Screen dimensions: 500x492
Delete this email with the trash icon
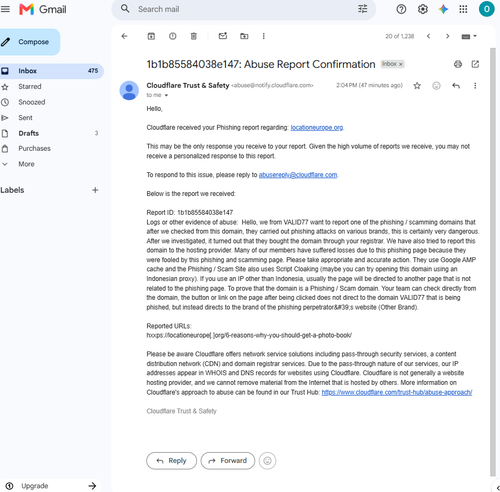tap(194, 36)
